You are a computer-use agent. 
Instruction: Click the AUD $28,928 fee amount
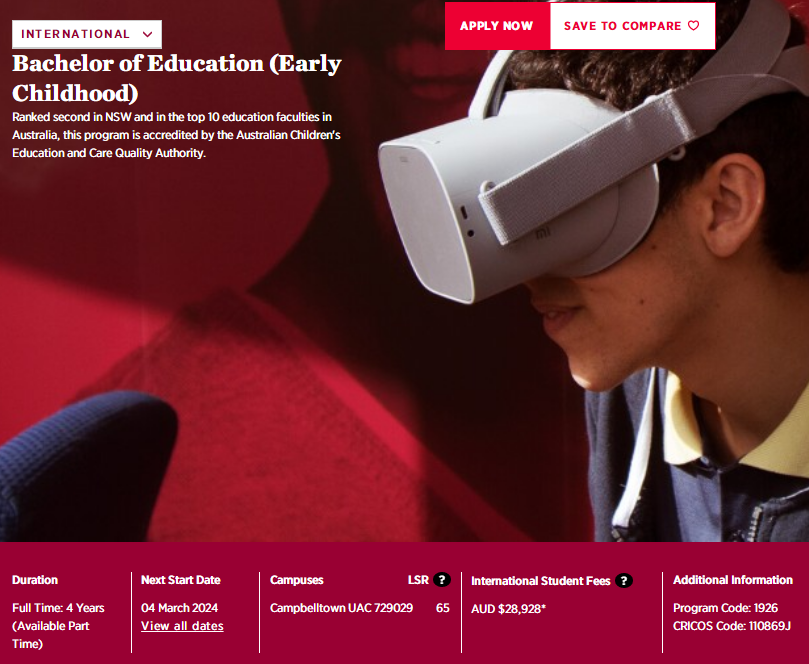(x=508, y=609)
